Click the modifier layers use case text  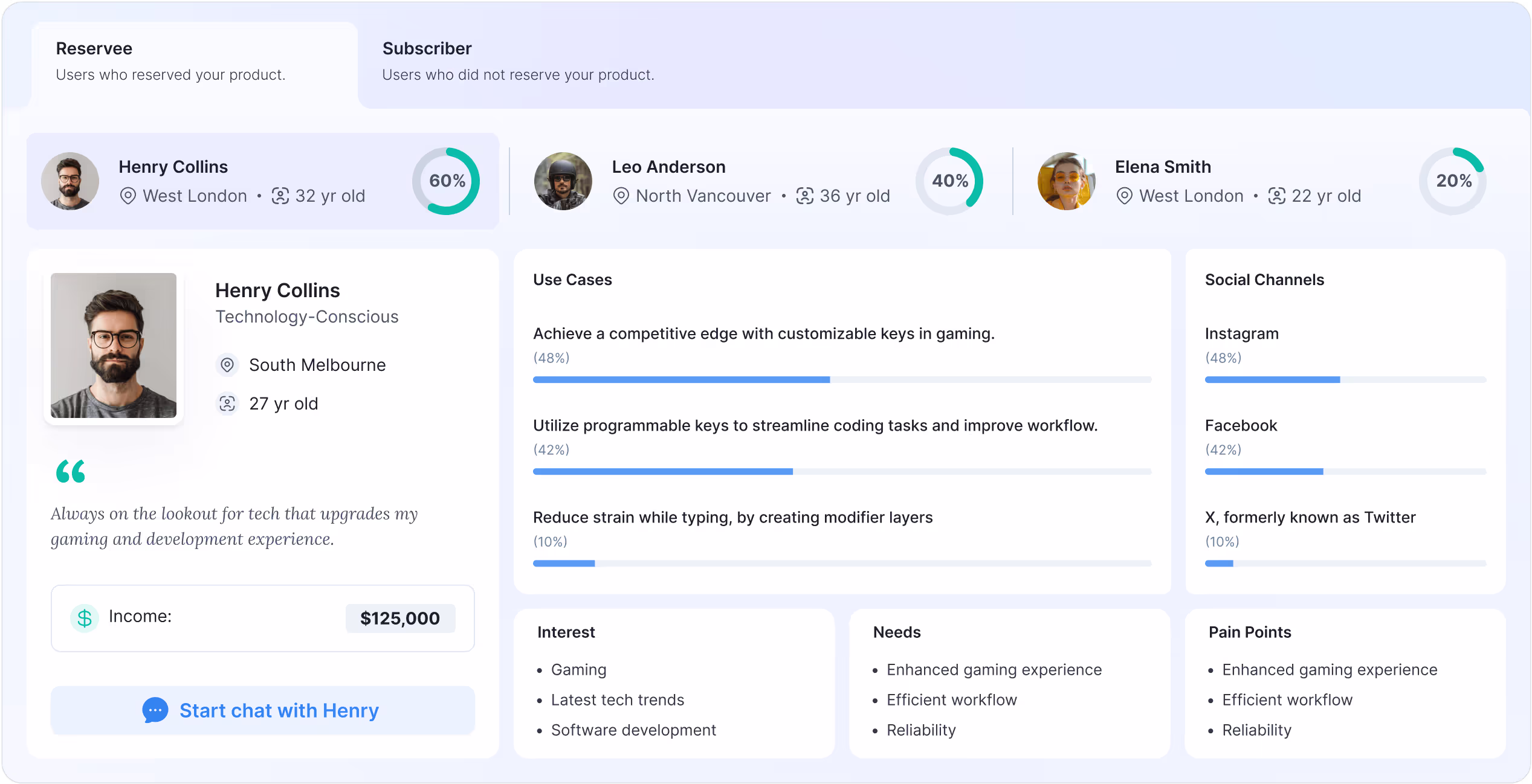[x=733, y=517]
